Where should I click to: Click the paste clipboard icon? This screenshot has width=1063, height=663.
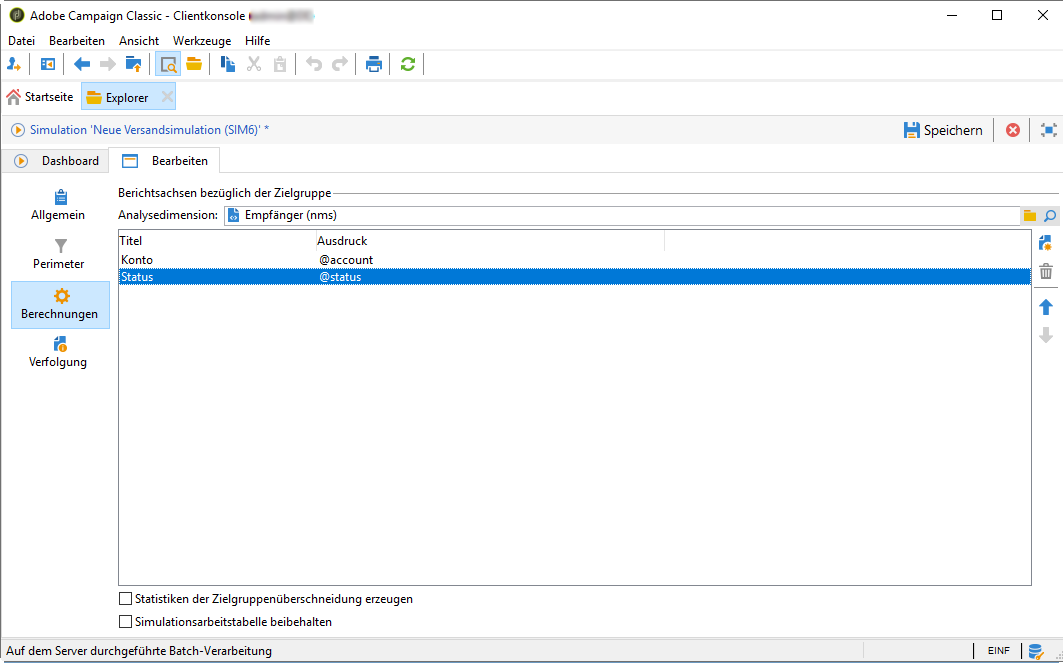279,64
